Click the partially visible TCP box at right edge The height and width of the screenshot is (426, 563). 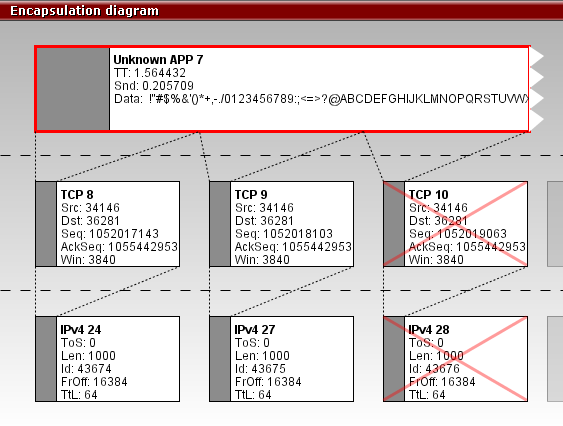tap(555, 224)
